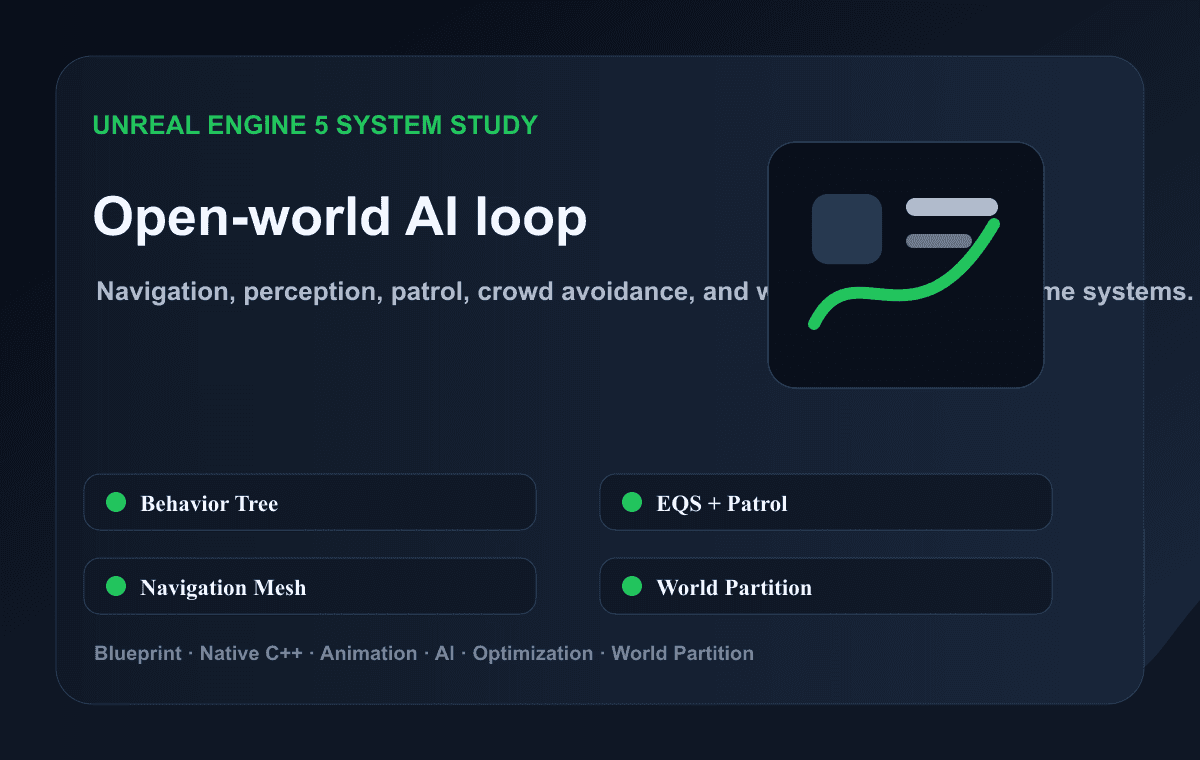Click green dot beside Behavior Tree
The image size is (1200, 760).
116,502
